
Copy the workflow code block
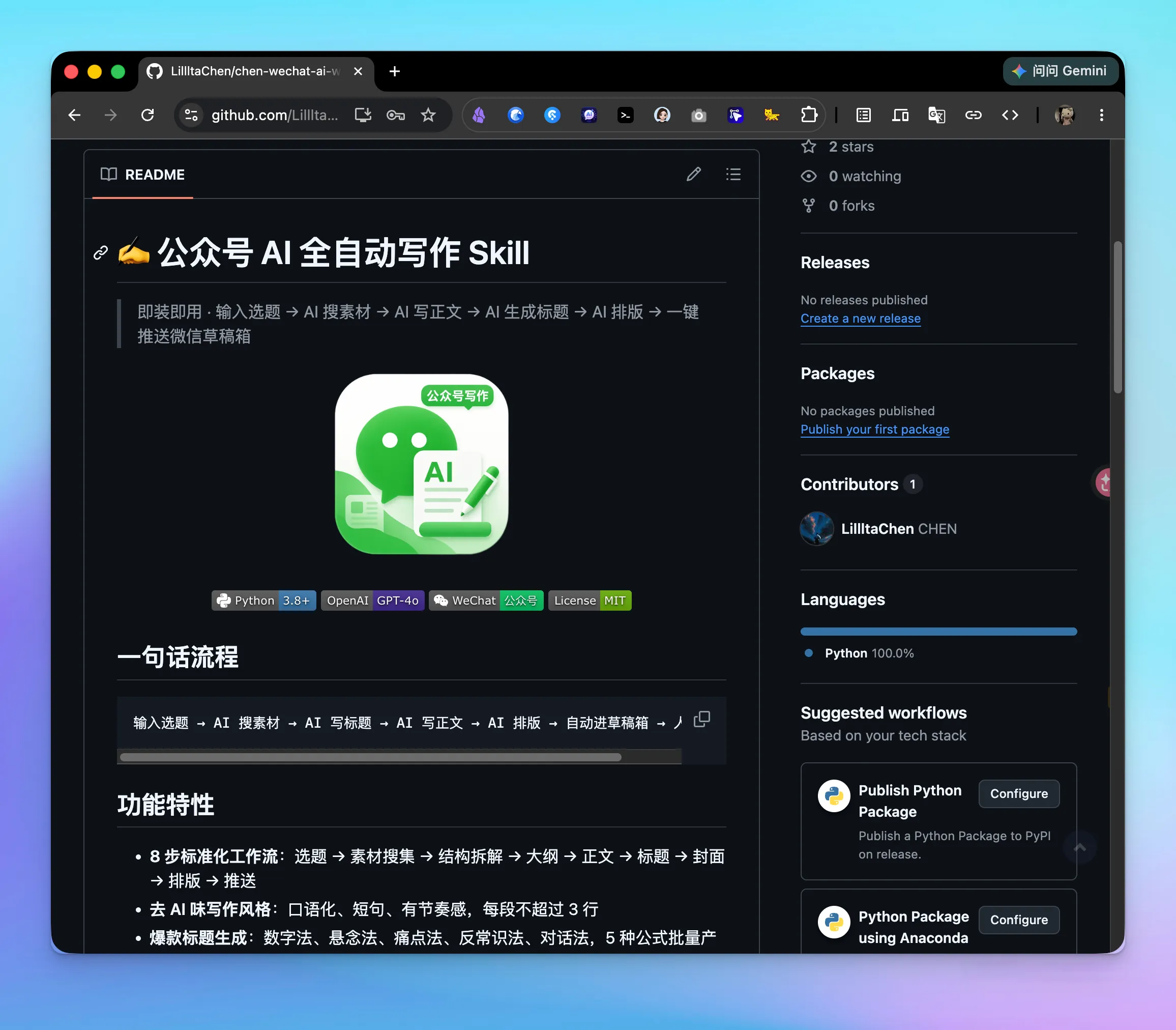pyautogui.click(x=701, y=719)
